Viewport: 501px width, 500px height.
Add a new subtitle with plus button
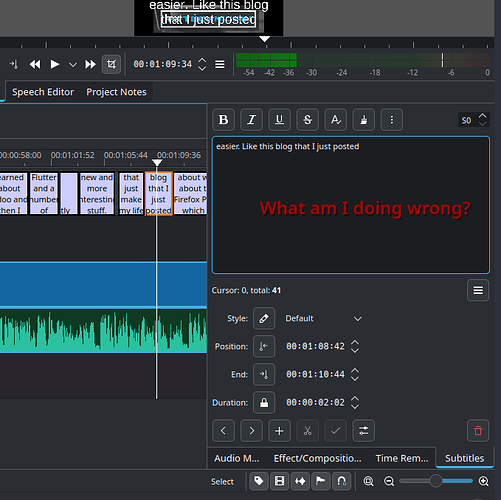point(279,431)
